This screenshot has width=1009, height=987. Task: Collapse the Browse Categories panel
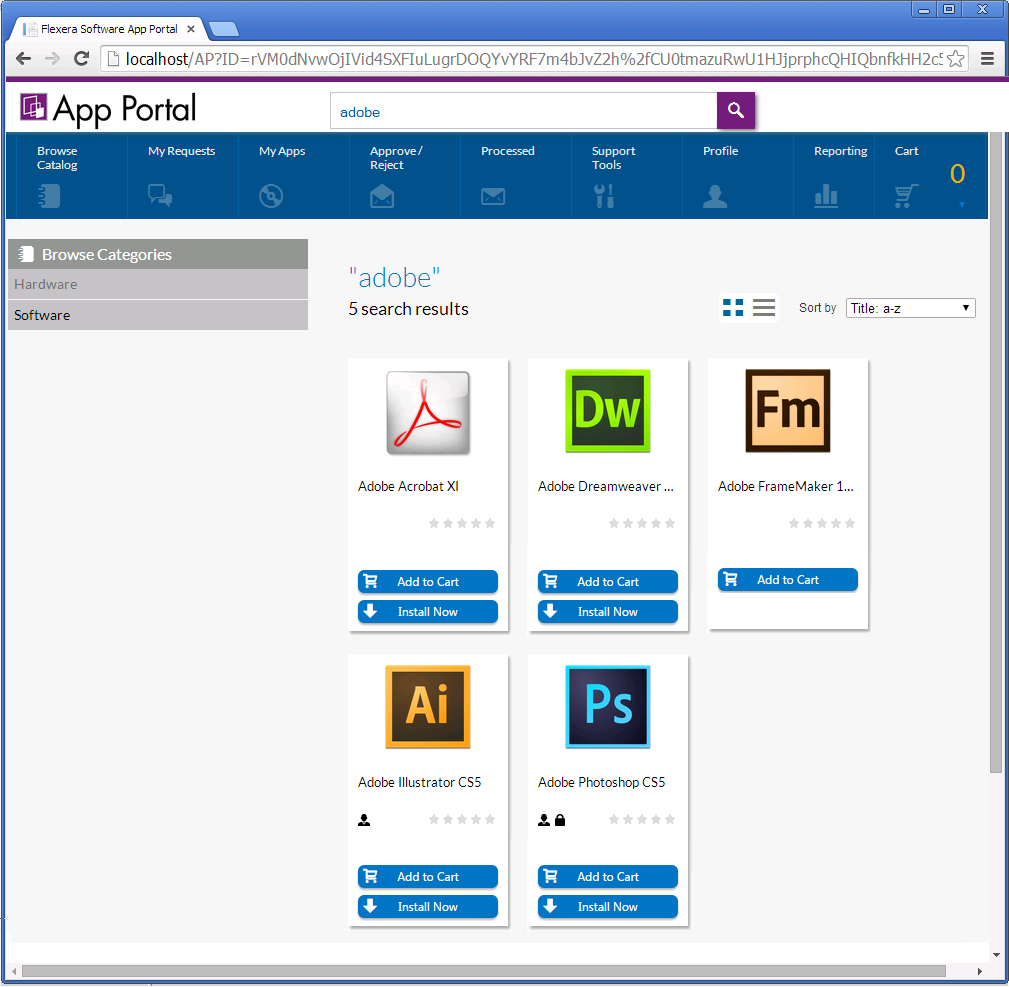pyautogui.click(x=157, y=254)
